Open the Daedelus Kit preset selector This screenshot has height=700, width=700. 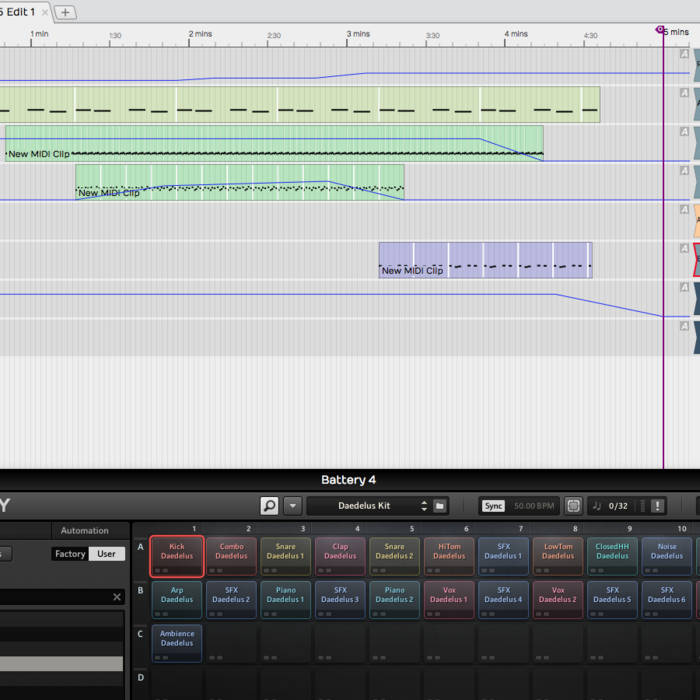(363, 506)
